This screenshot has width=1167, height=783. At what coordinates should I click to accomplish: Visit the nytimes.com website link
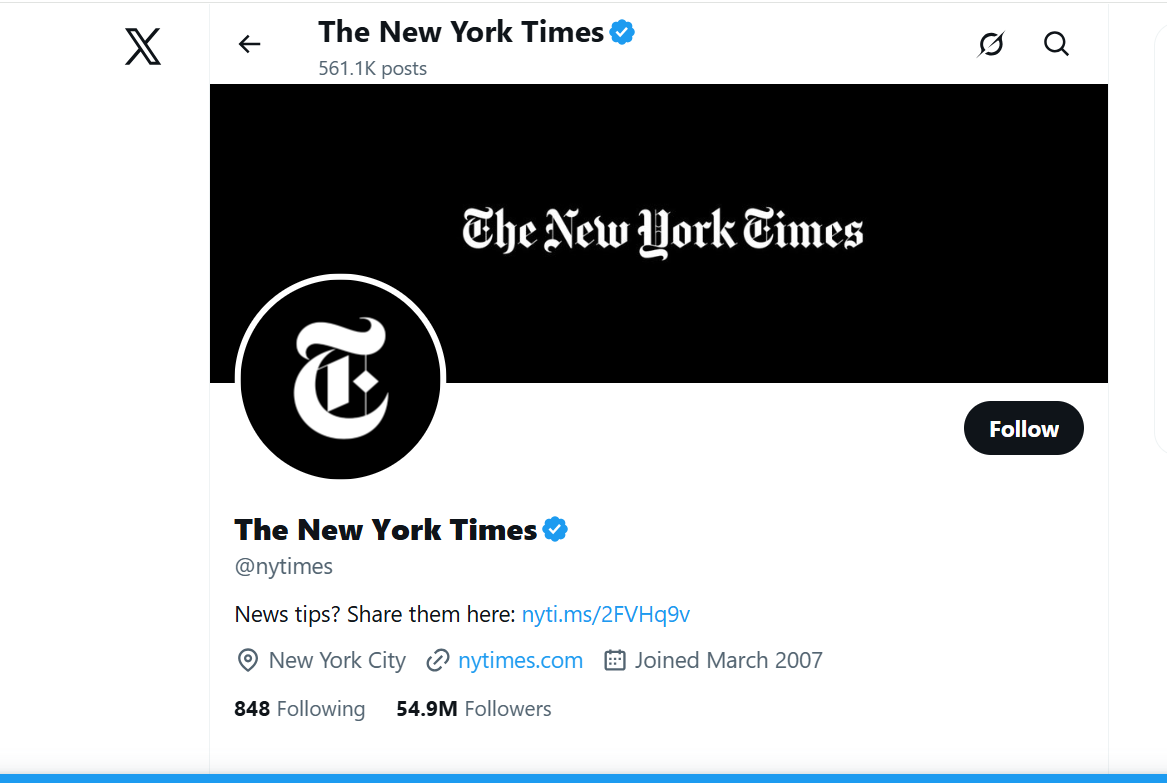coord(520,660)
